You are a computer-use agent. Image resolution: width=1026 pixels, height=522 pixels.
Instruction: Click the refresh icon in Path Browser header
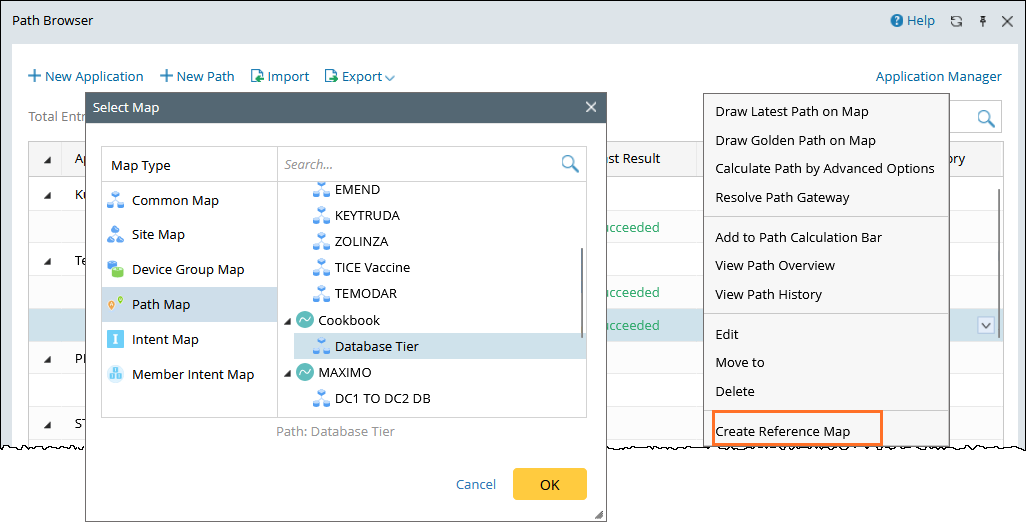tap(957, 21)
